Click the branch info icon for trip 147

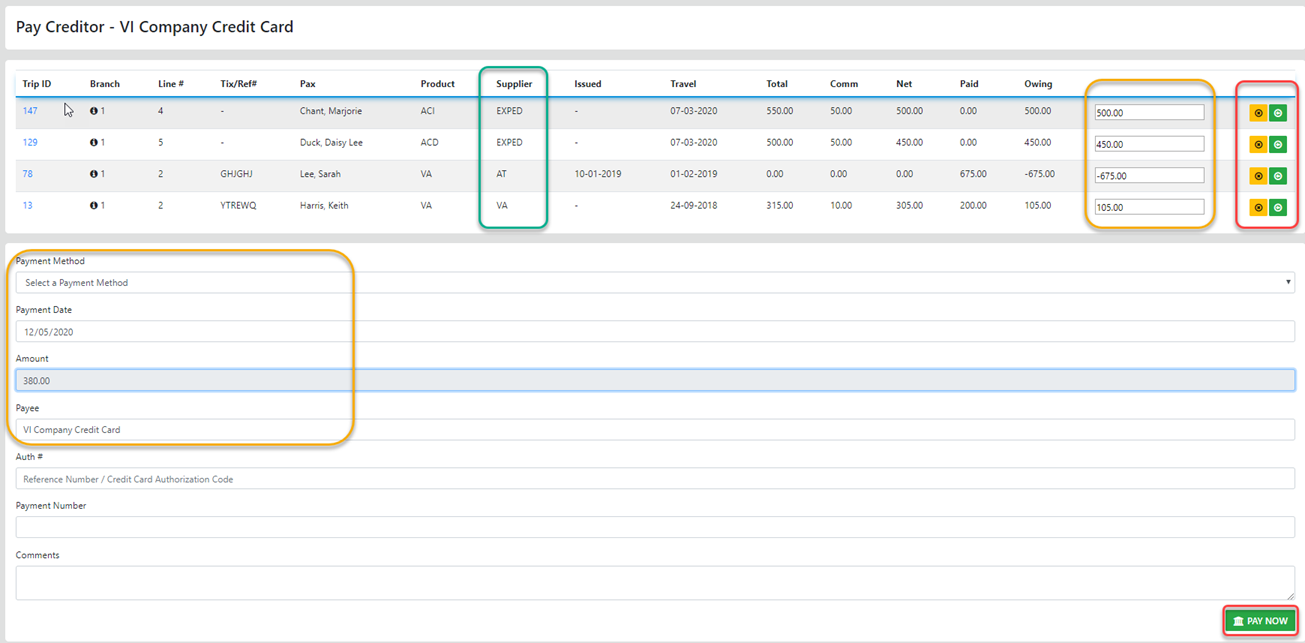(94, 111)
